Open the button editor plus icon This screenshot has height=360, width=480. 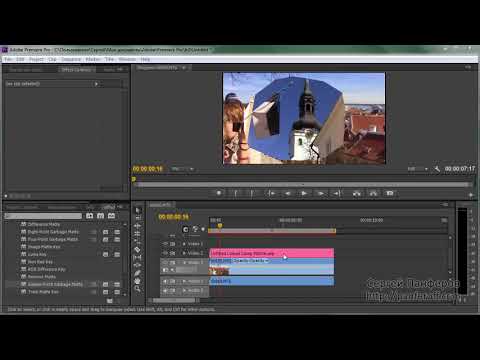pos(471,195)
